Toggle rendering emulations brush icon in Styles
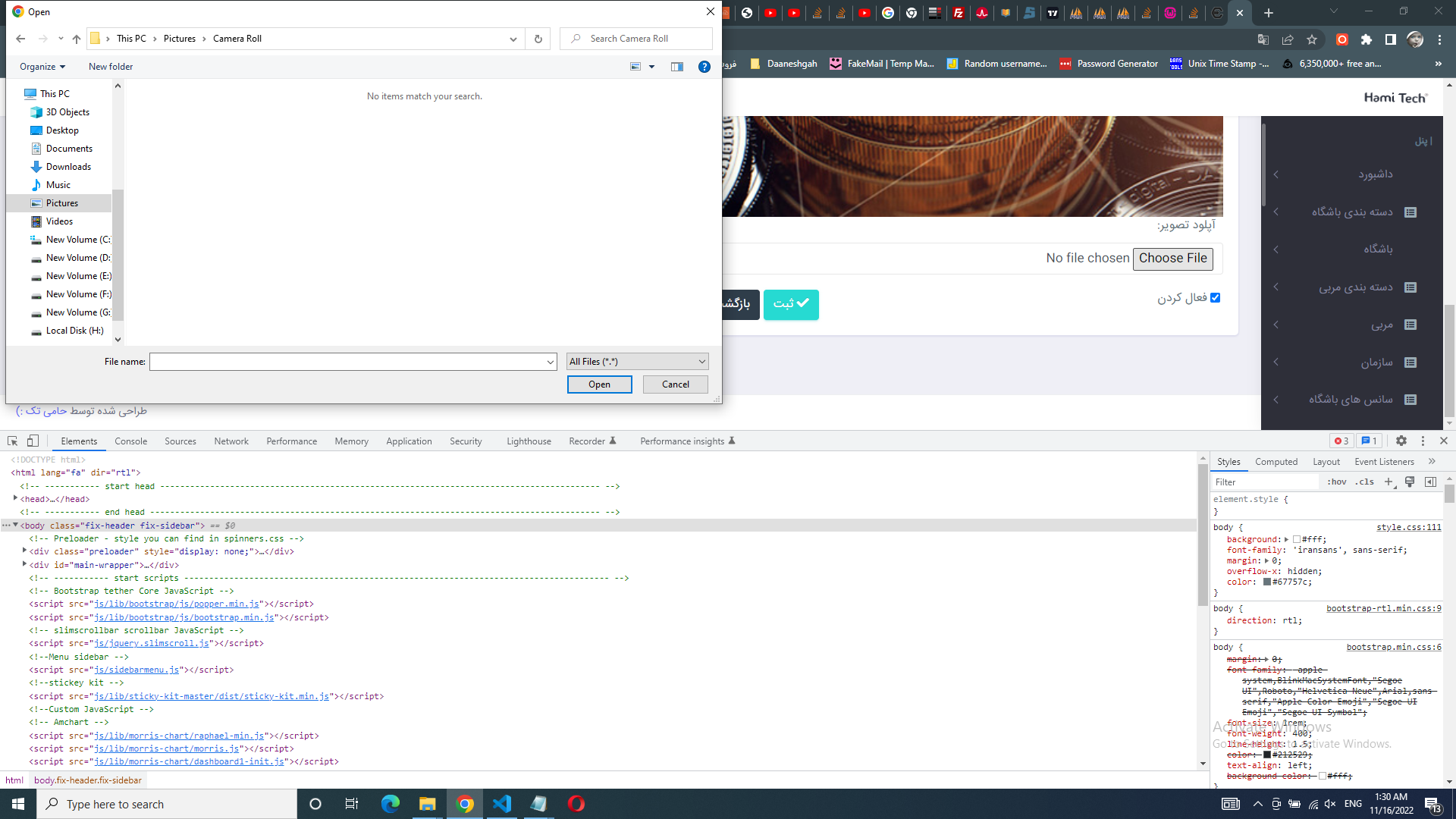The width and height of the screenshot is (1456, 819). [1410, 482]
